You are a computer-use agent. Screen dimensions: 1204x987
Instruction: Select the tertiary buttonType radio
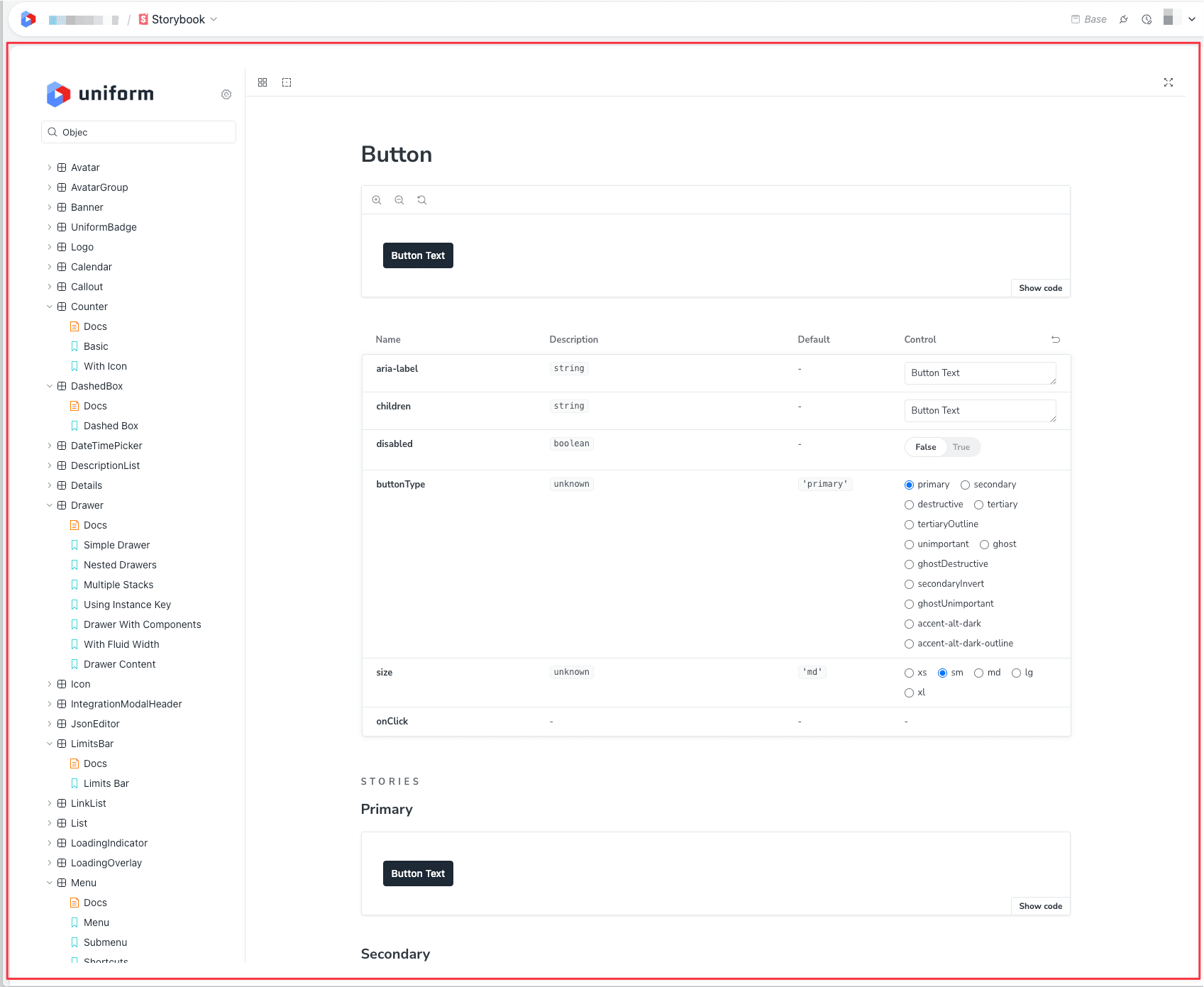pos(978,504)
